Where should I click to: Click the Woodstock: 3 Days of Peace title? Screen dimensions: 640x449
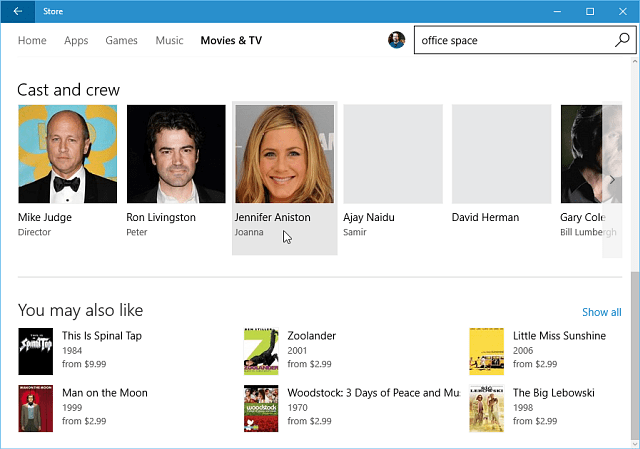tap(373, 393)
